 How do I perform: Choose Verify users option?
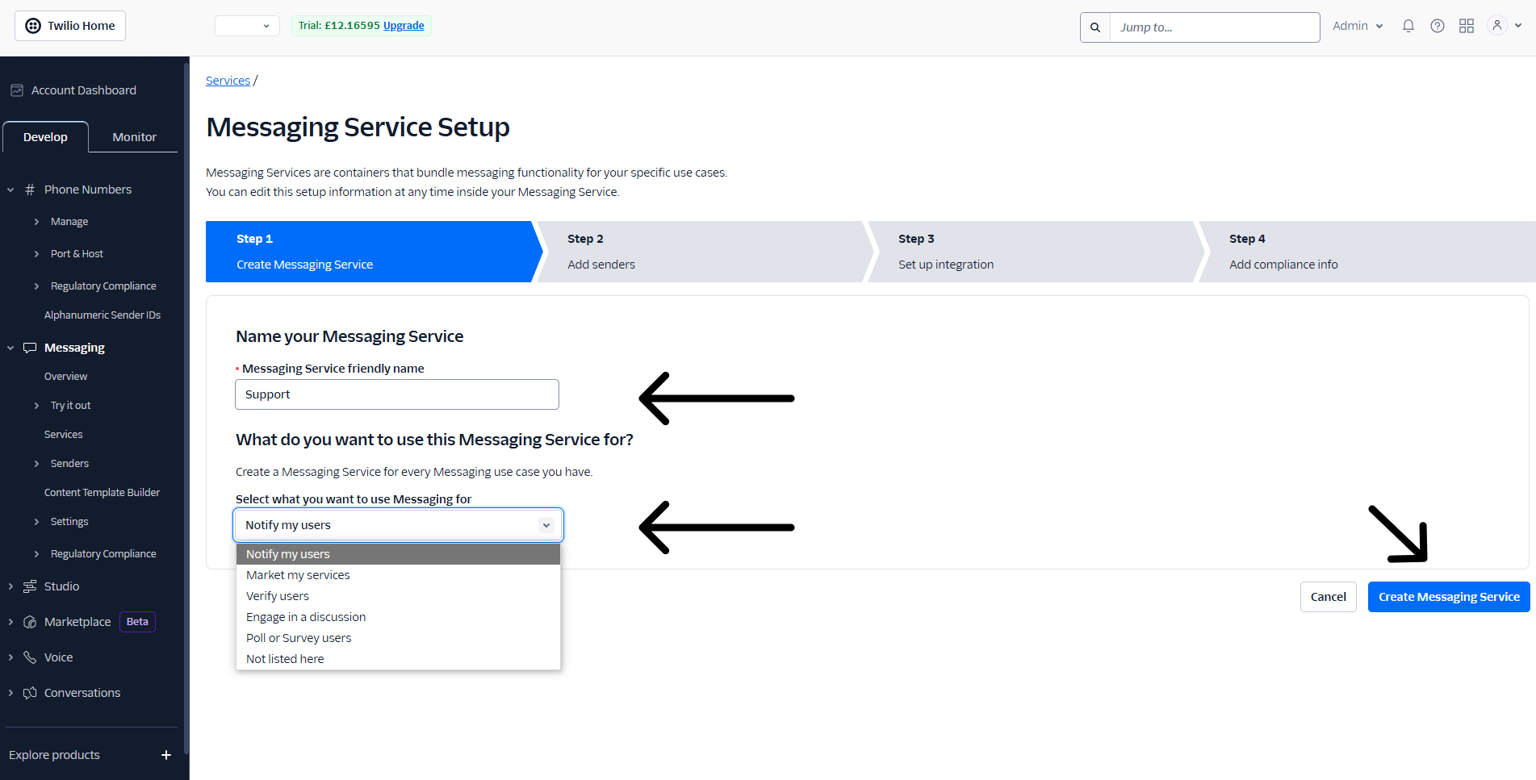coord(398,596)
